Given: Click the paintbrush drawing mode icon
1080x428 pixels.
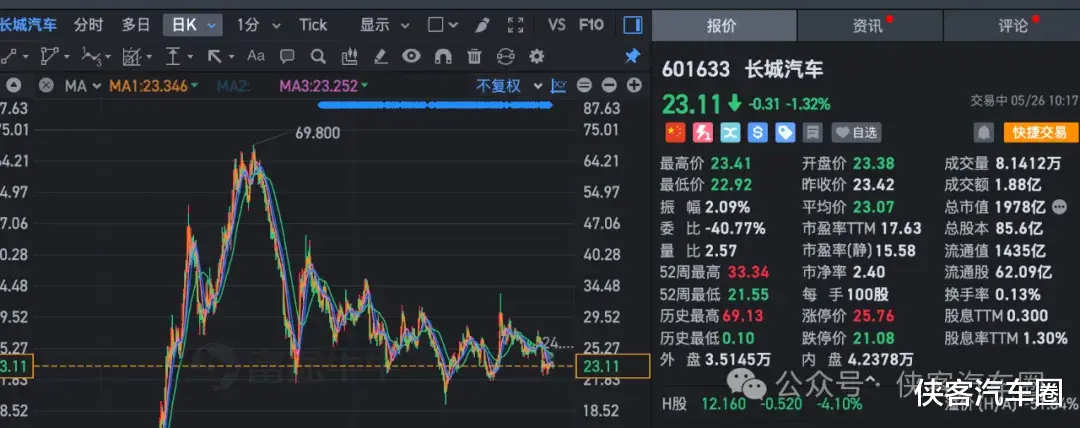Looking at the screenshot, I should point(482,26).
